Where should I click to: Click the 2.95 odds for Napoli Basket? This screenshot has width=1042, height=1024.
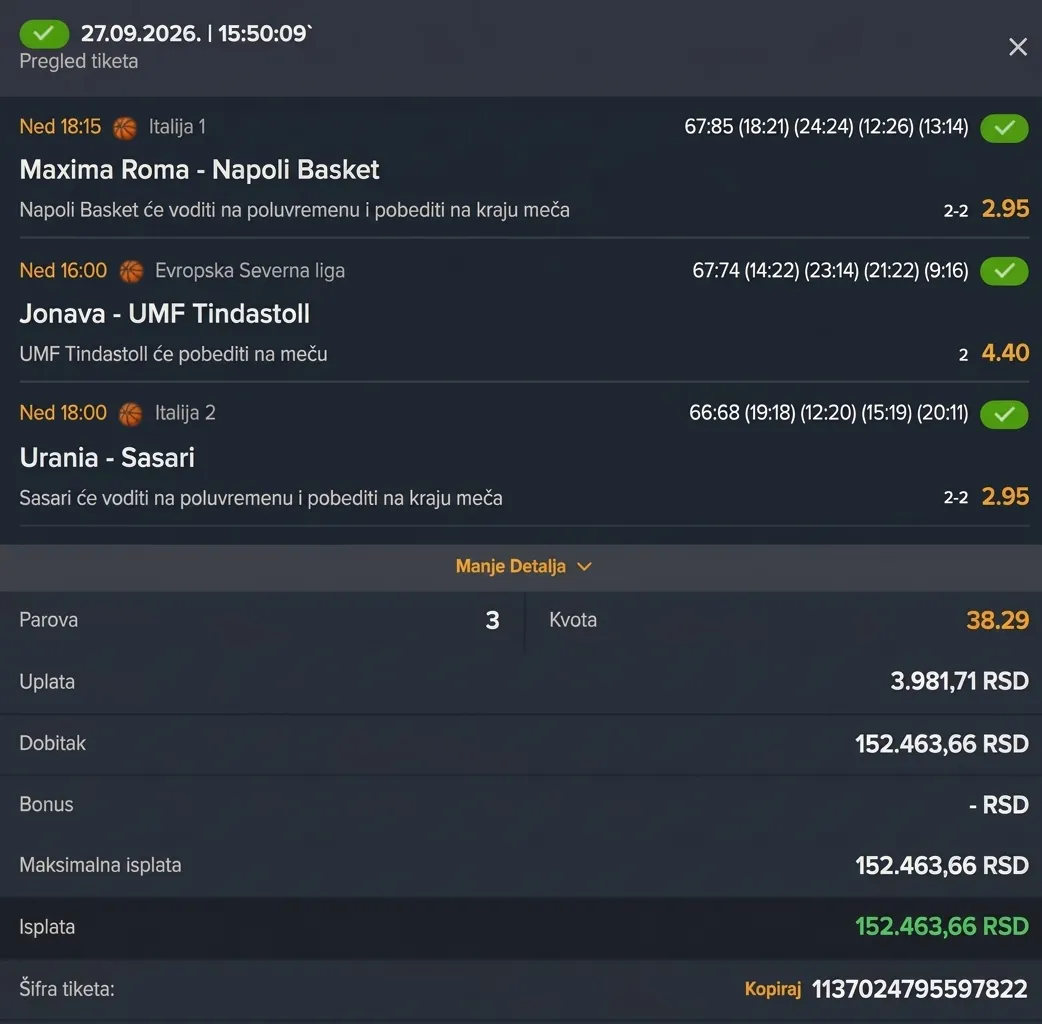tap(1005, 209)
